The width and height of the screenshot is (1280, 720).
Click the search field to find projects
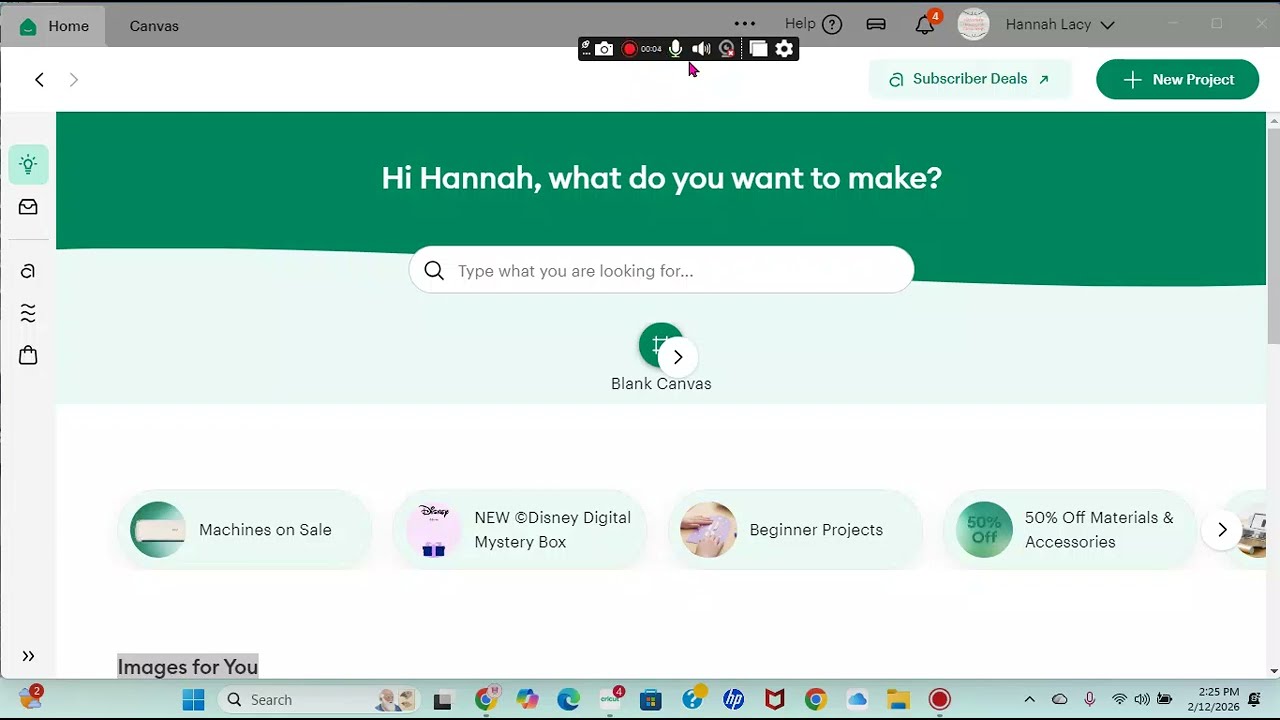pyautogui.click(x=661, y=270)
